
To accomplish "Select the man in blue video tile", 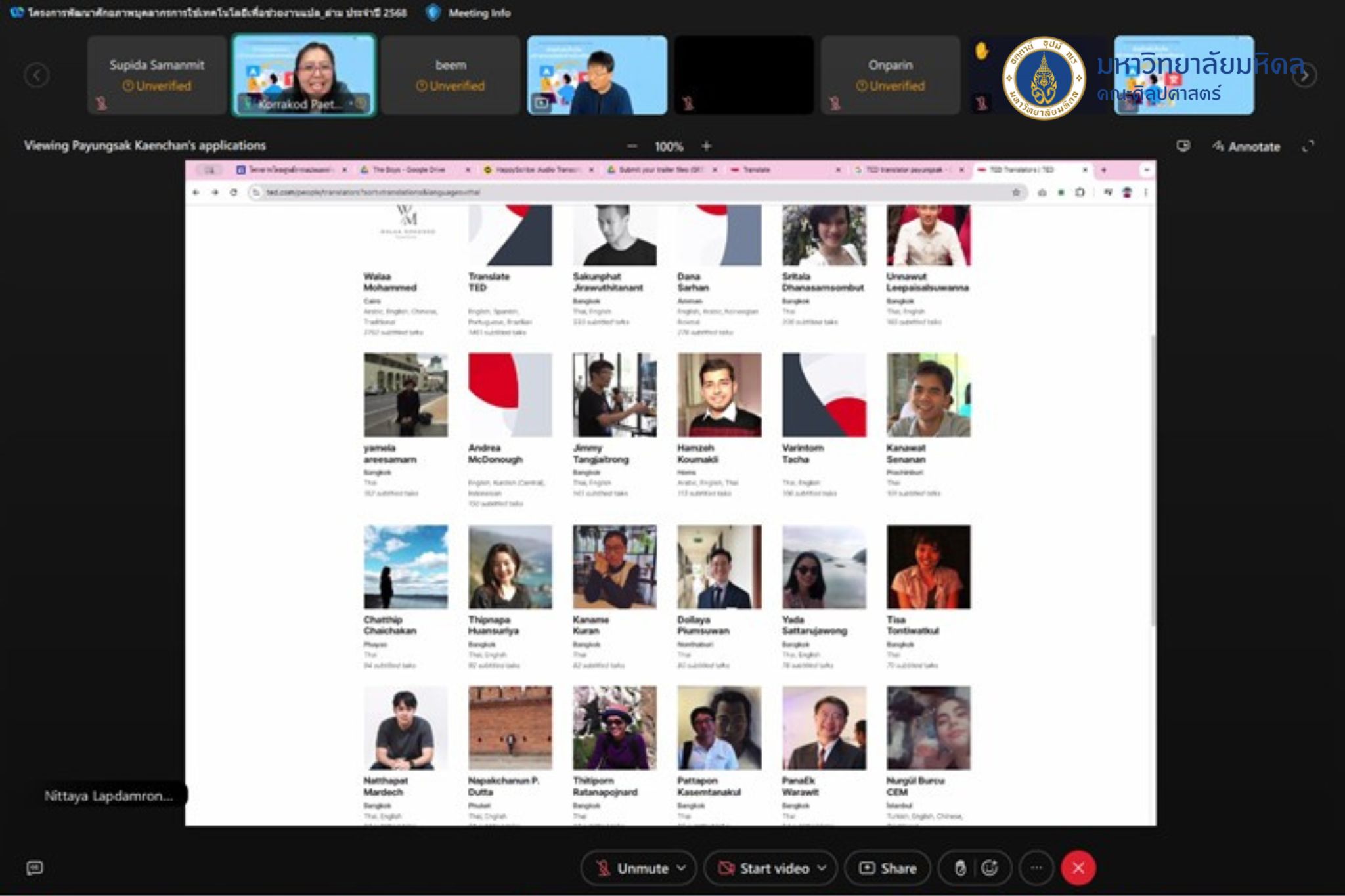I will (597, 75).
